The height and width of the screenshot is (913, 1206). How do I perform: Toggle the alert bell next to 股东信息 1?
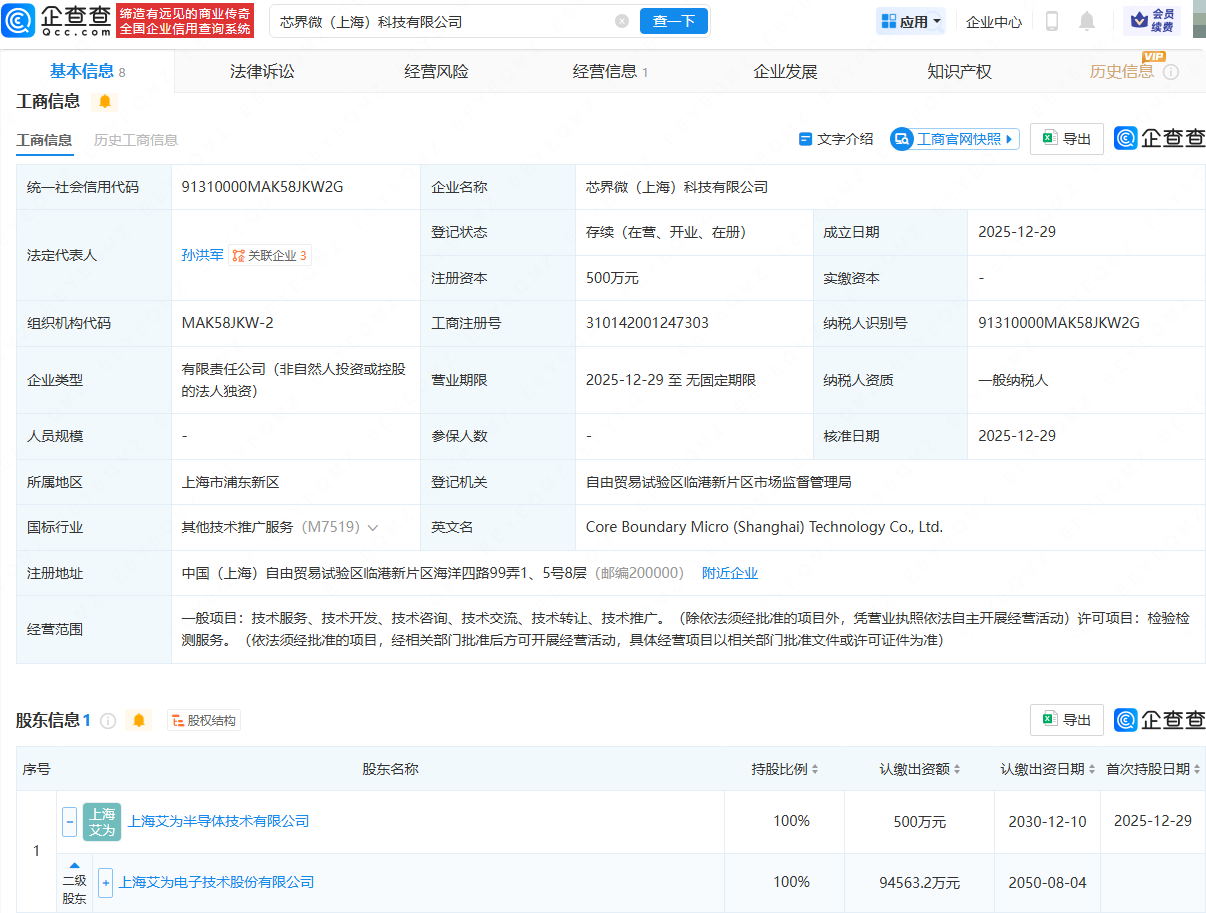(x=139, y=720)
